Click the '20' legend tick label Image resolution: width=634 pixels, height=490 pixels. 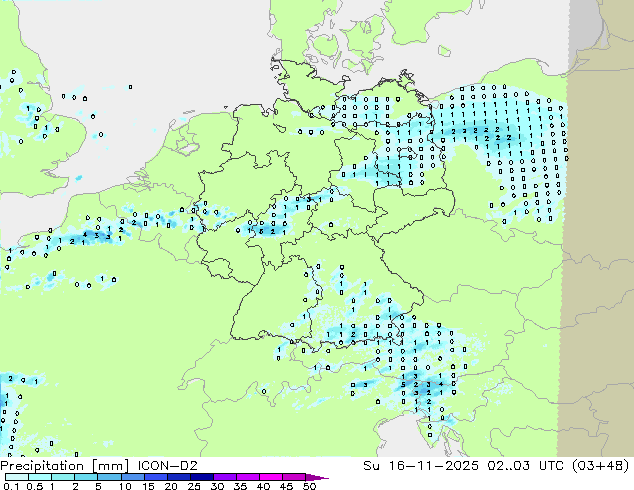tap(171, 486)
